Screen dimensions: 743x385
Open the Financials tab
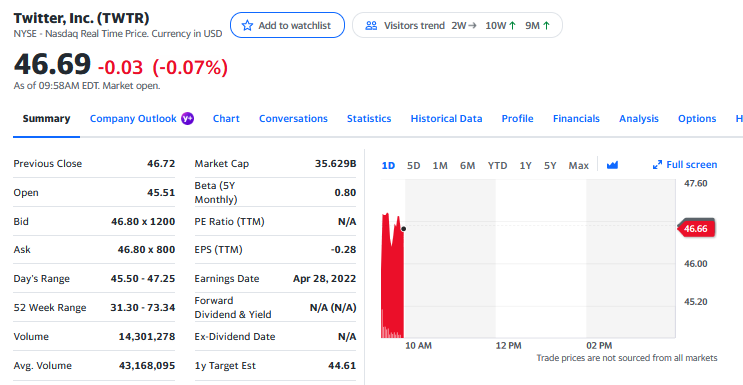[576, 119]
